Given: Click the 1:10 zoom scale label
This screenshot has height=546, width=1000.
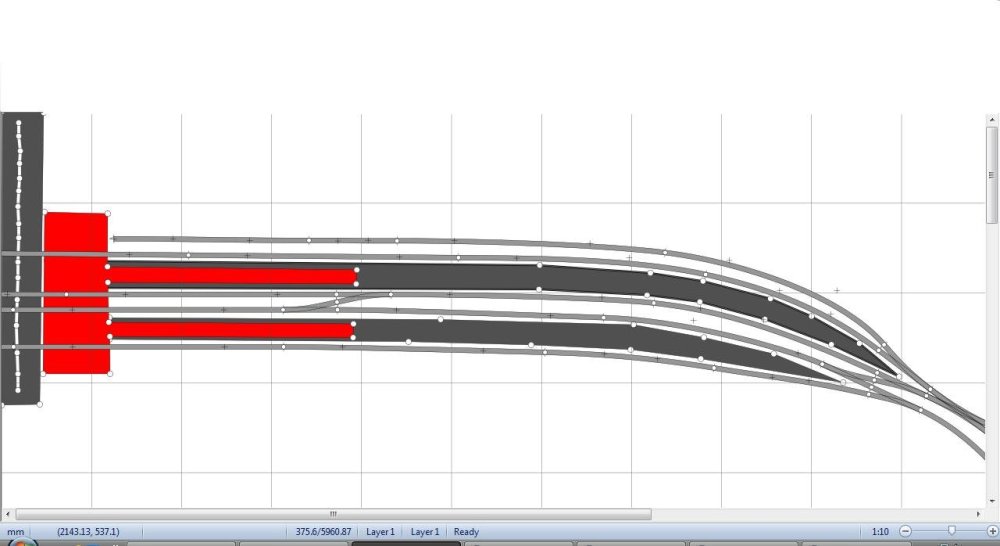Looking at the screenshot, I should click(x=880, y=532).
